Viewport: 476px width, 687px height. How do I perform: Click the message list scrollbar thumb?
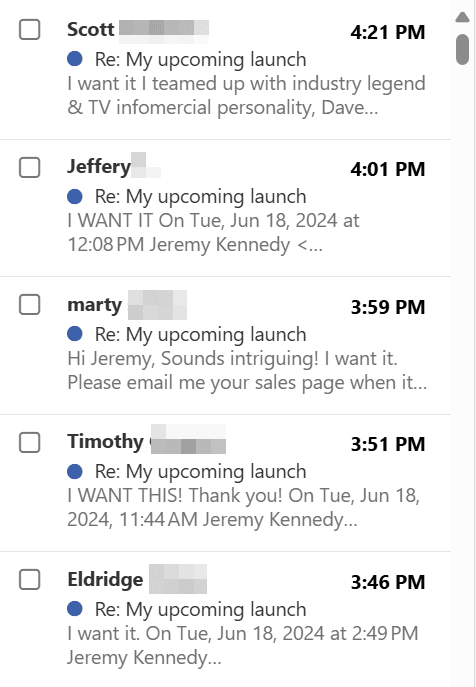[462, 49]
